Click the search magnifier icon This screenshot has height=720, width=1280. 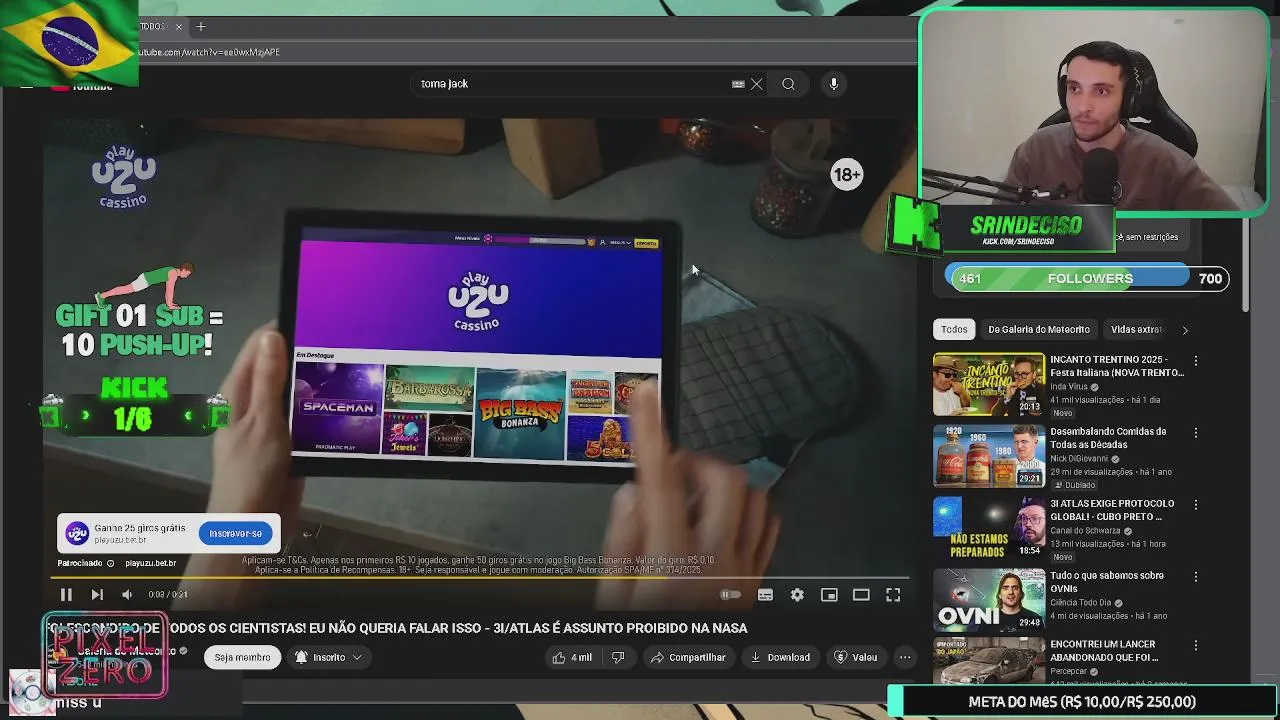click(788, 84)
